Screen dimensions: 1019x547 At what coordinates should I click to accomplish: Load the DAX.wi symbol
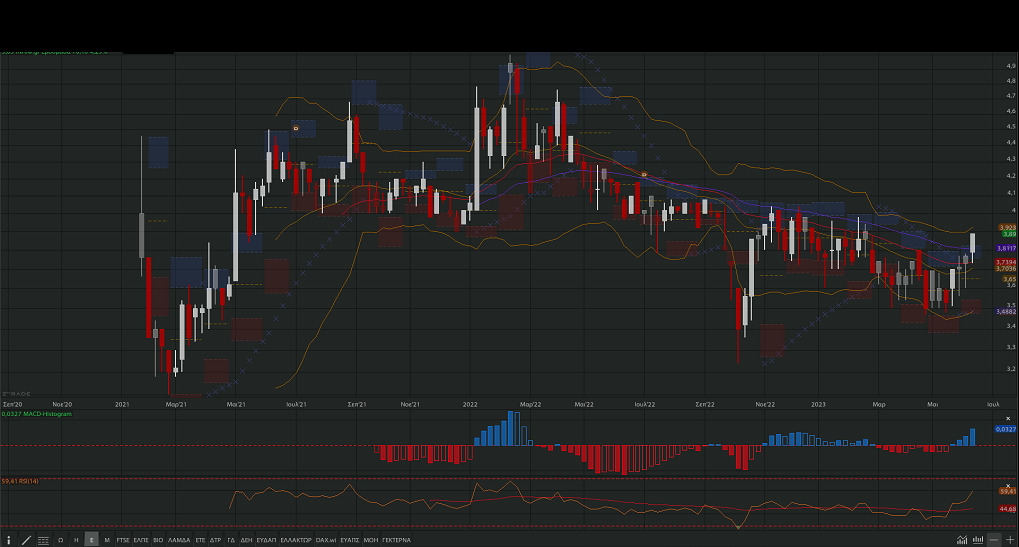(326, 540)
